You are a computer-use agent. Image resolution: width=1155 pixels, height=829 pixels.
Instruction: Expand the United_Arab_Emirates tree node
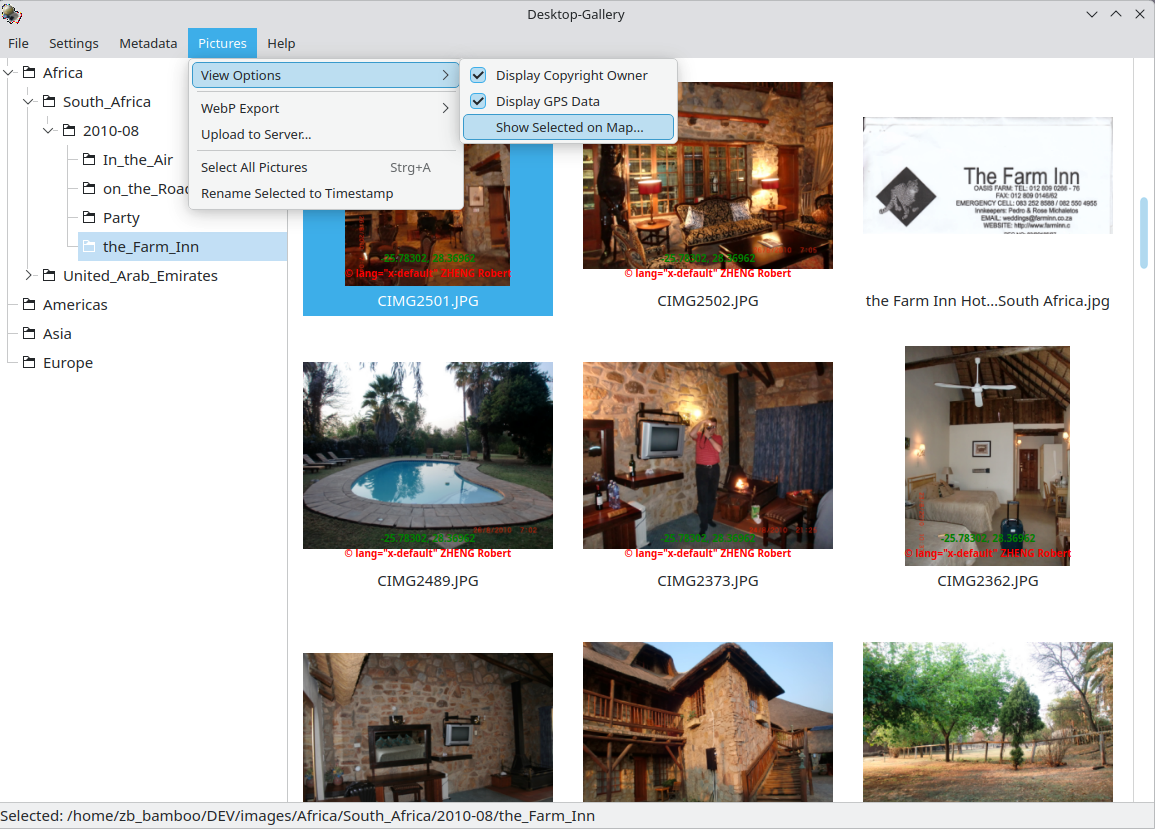pos(30,276)
